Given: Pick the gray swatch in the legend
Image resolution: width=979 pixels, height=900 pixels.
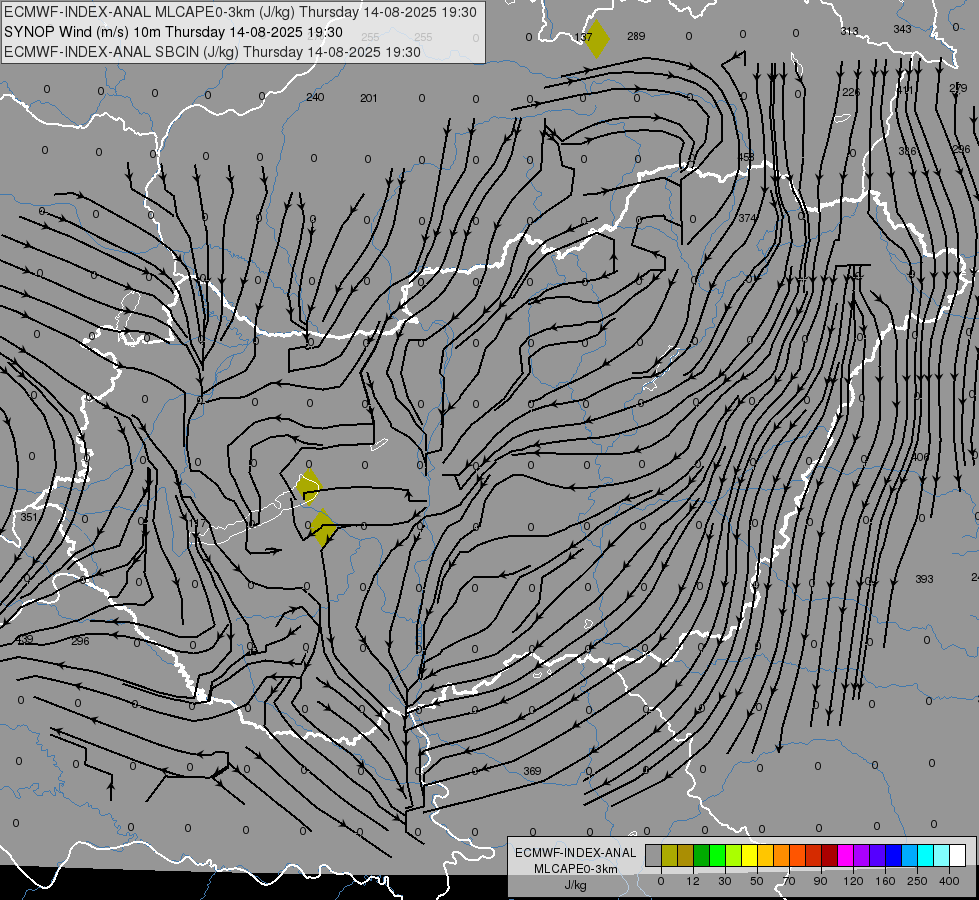Looking at the screenshot, I should [x=654, y=855].
